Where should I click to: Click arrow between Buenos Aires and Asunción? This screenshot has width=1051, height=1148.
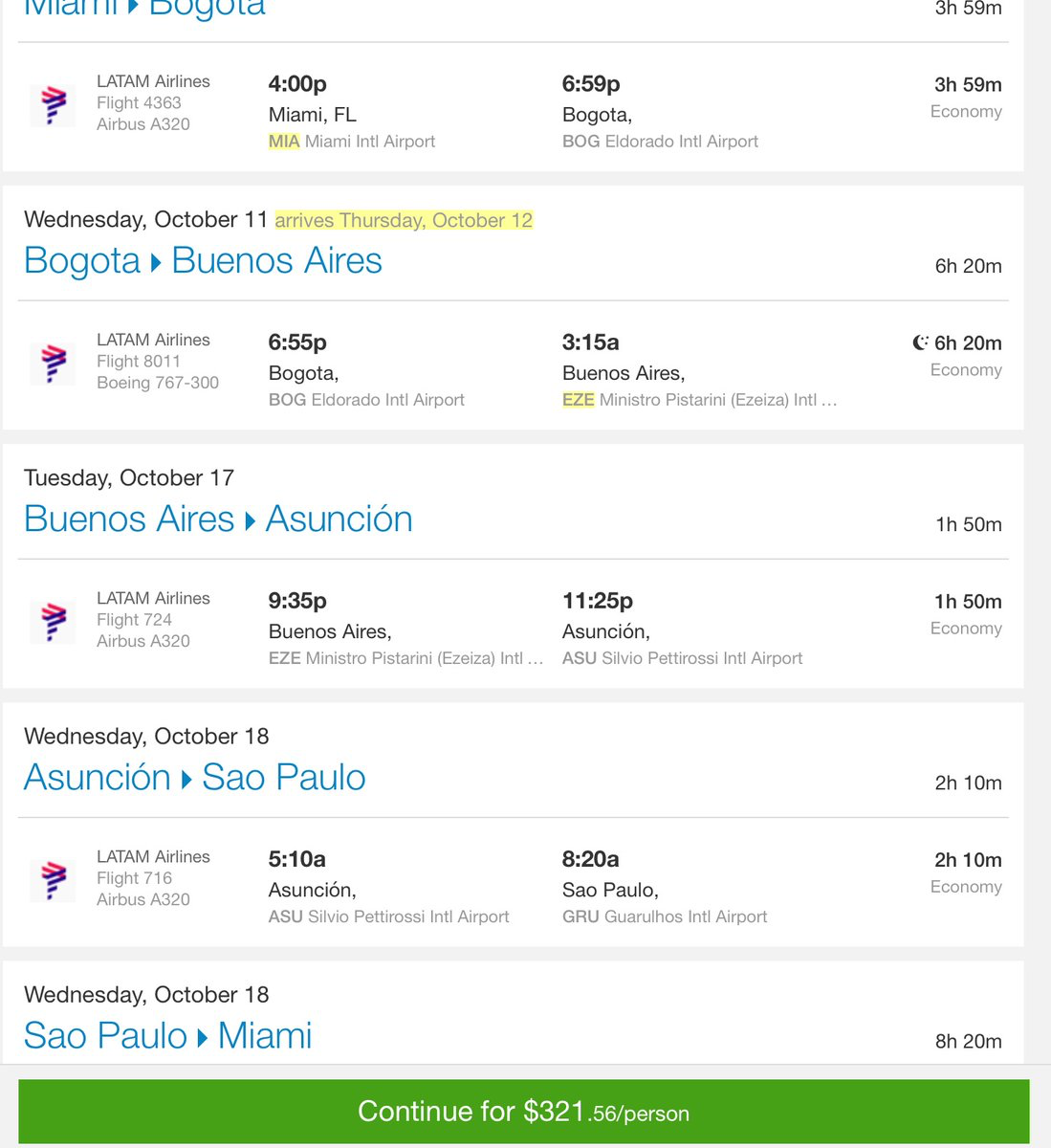(251, 520)
